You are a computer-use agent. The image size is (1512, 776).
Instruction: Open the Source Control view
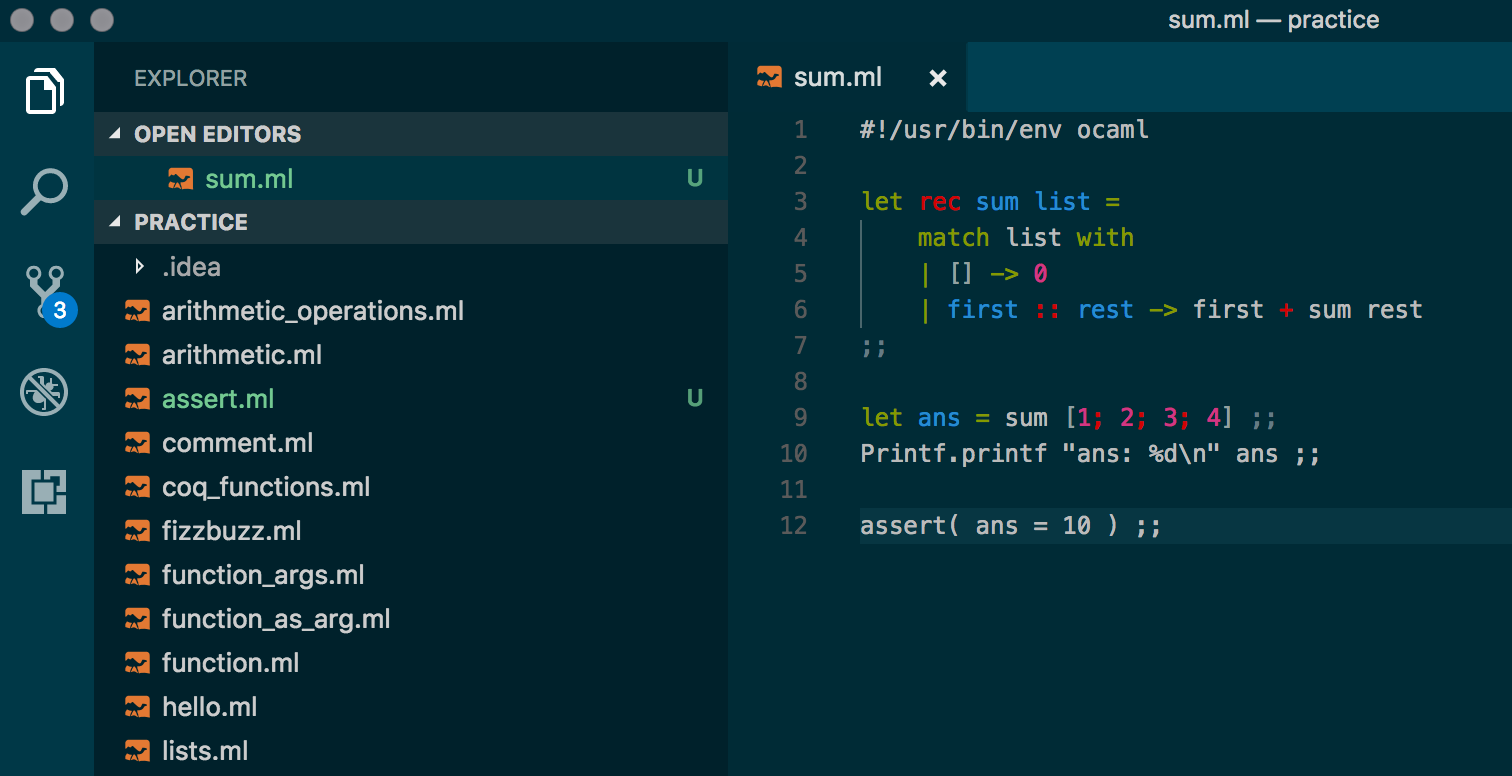point(45,292)
